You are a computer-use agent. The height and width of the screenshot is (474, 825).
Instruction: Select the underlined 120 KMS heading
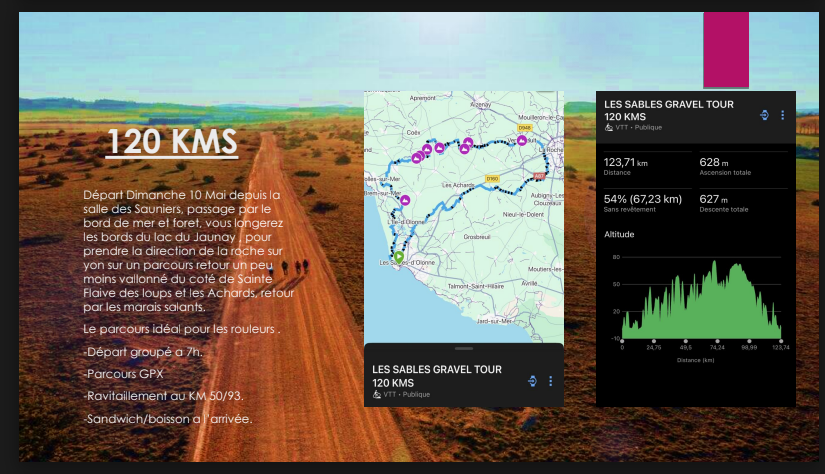coord(172,142)
